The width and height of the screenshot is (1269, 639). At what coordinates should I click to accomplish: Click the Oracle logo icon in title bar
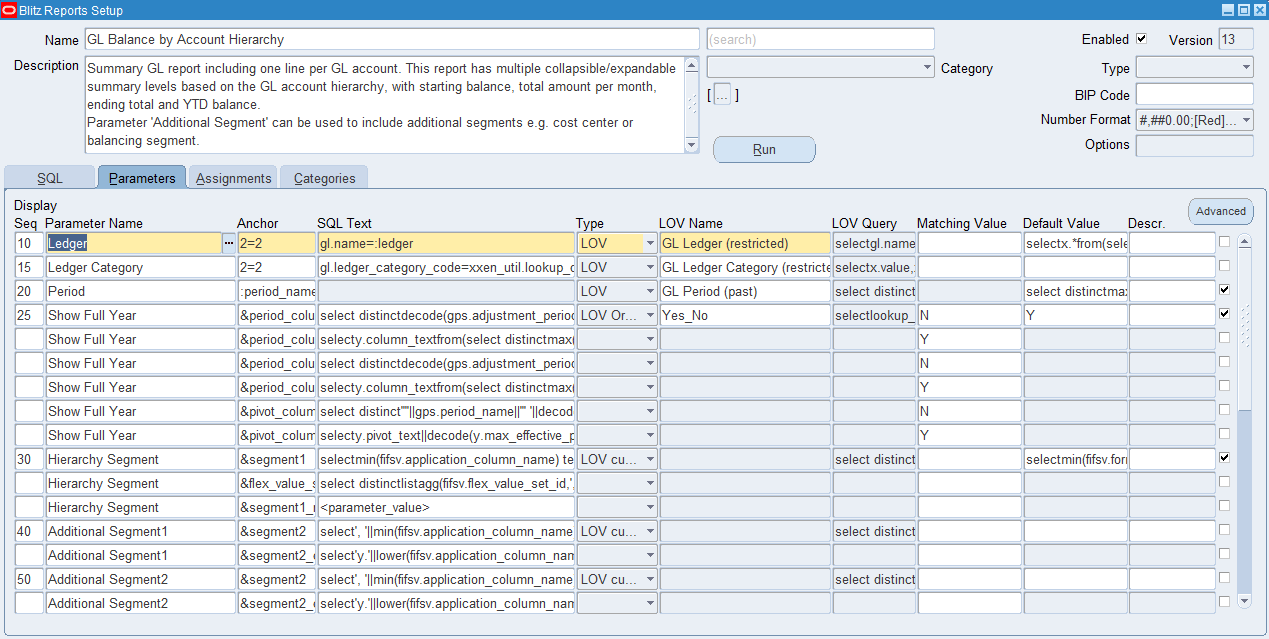tap(9, 10)
